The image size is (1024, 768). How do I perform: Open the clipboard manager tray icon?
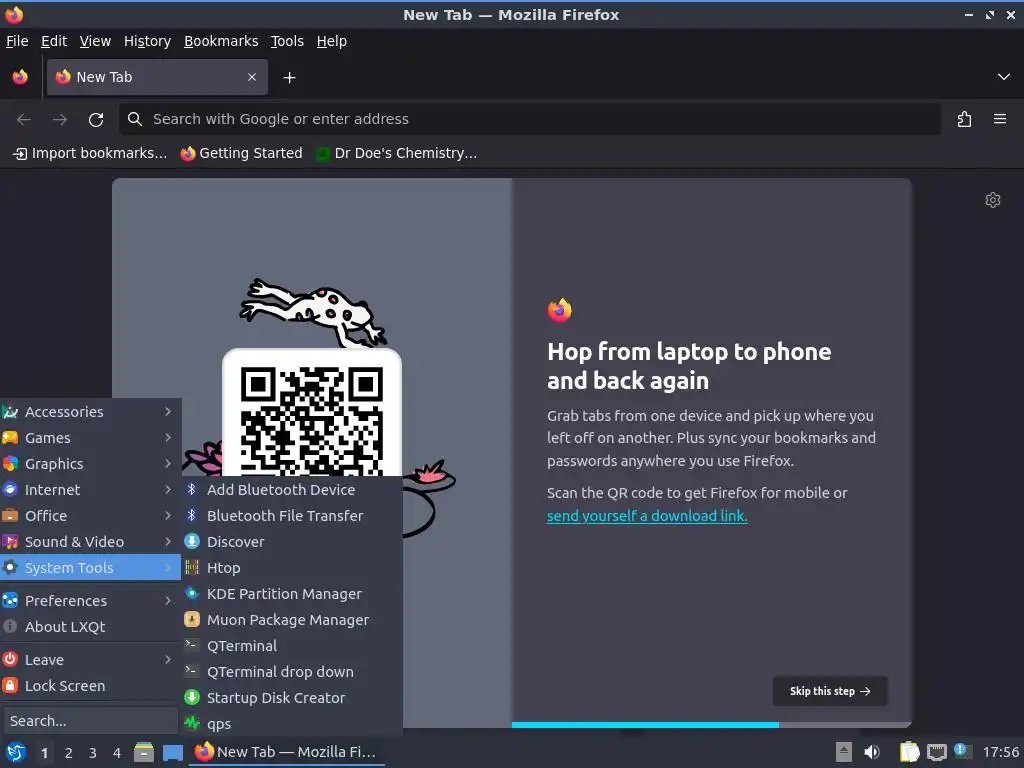pos(909,752)
